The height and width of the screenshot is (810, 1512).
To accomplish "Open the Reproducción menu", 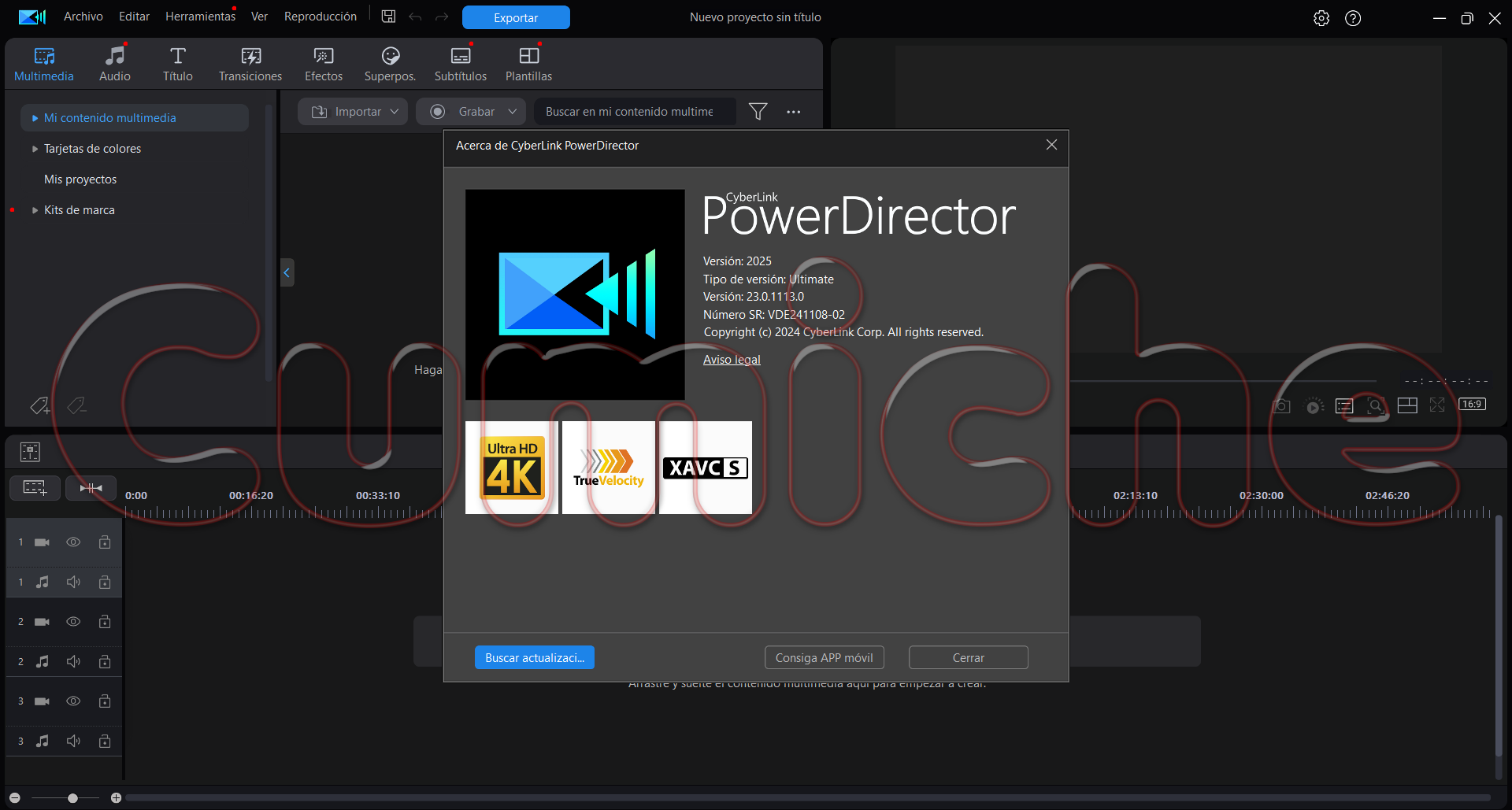I will [x=321, y=17].
